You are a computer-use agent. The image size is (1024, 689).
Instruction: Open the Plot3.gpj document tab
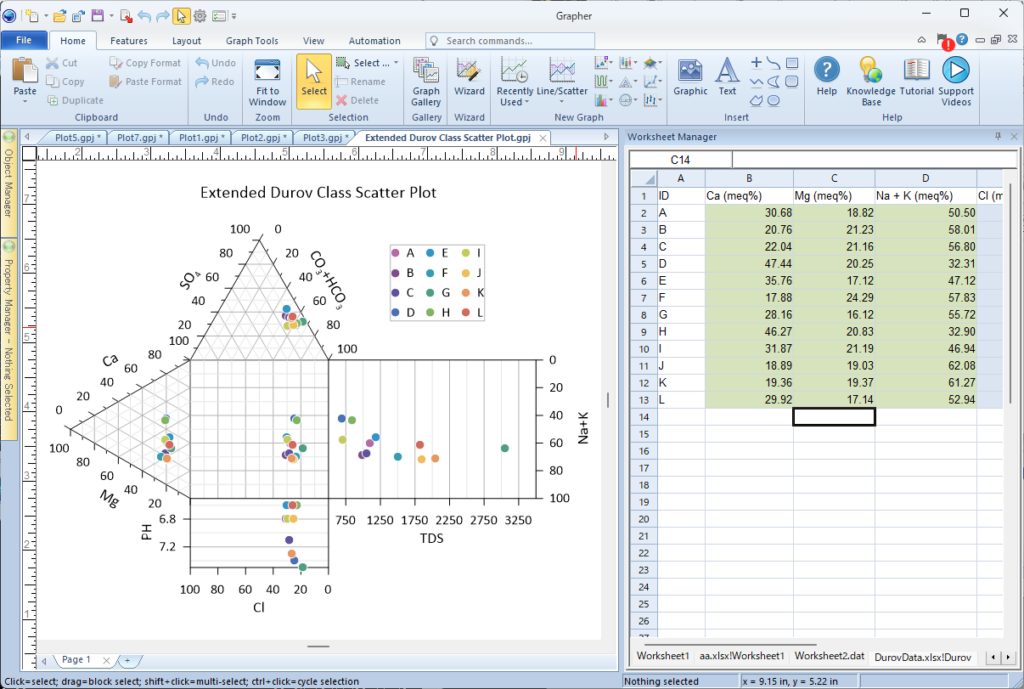pyautogui.click(x=324, y=137)
